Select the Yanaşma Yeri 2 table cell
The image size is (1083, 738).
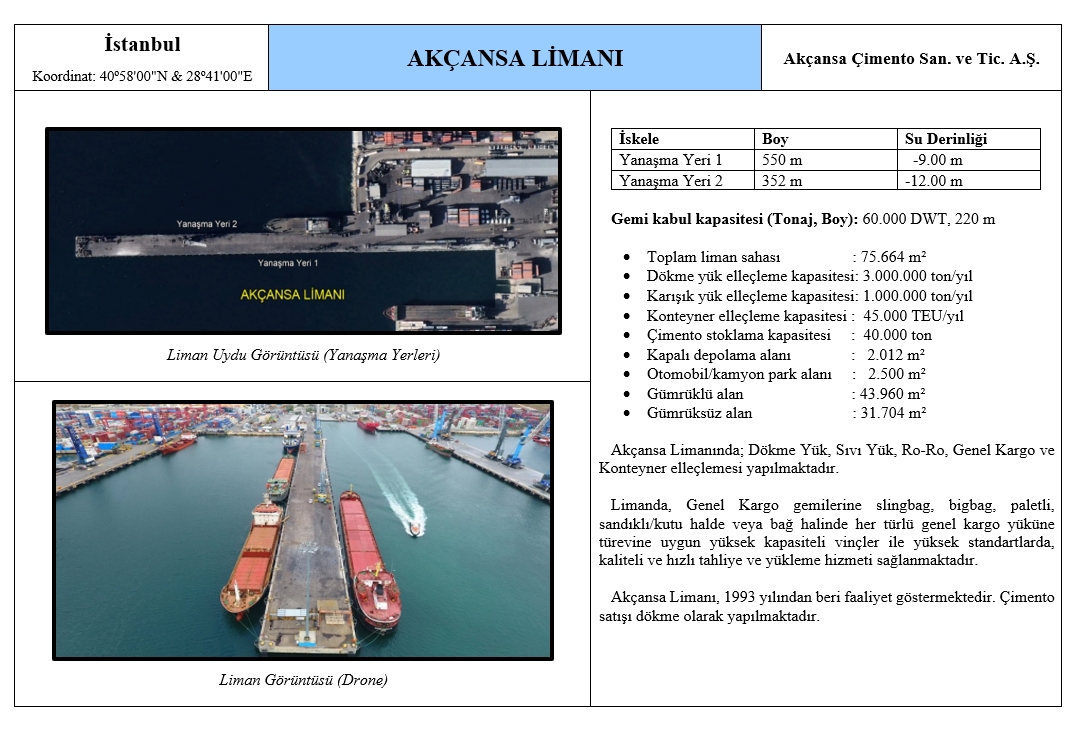click(x=682, y=180)
